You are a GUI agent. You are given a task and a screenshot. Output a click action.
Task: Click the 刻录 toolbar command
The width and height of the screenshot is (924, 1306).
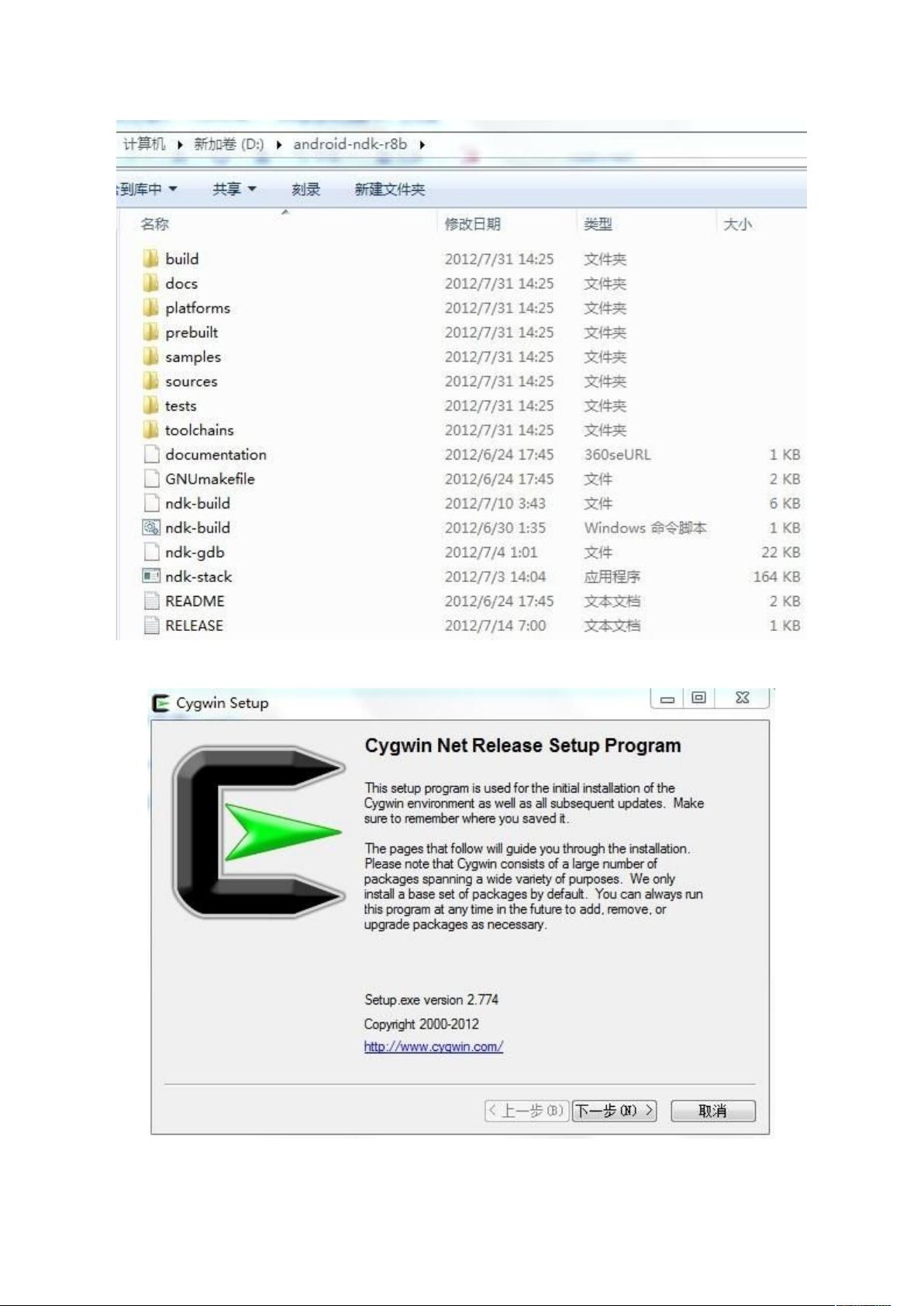click(x=306, y=189)
